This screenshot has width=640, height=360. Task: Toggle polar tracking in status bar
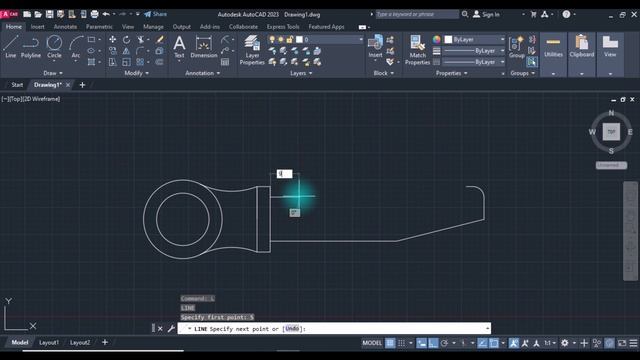(444, 343)
